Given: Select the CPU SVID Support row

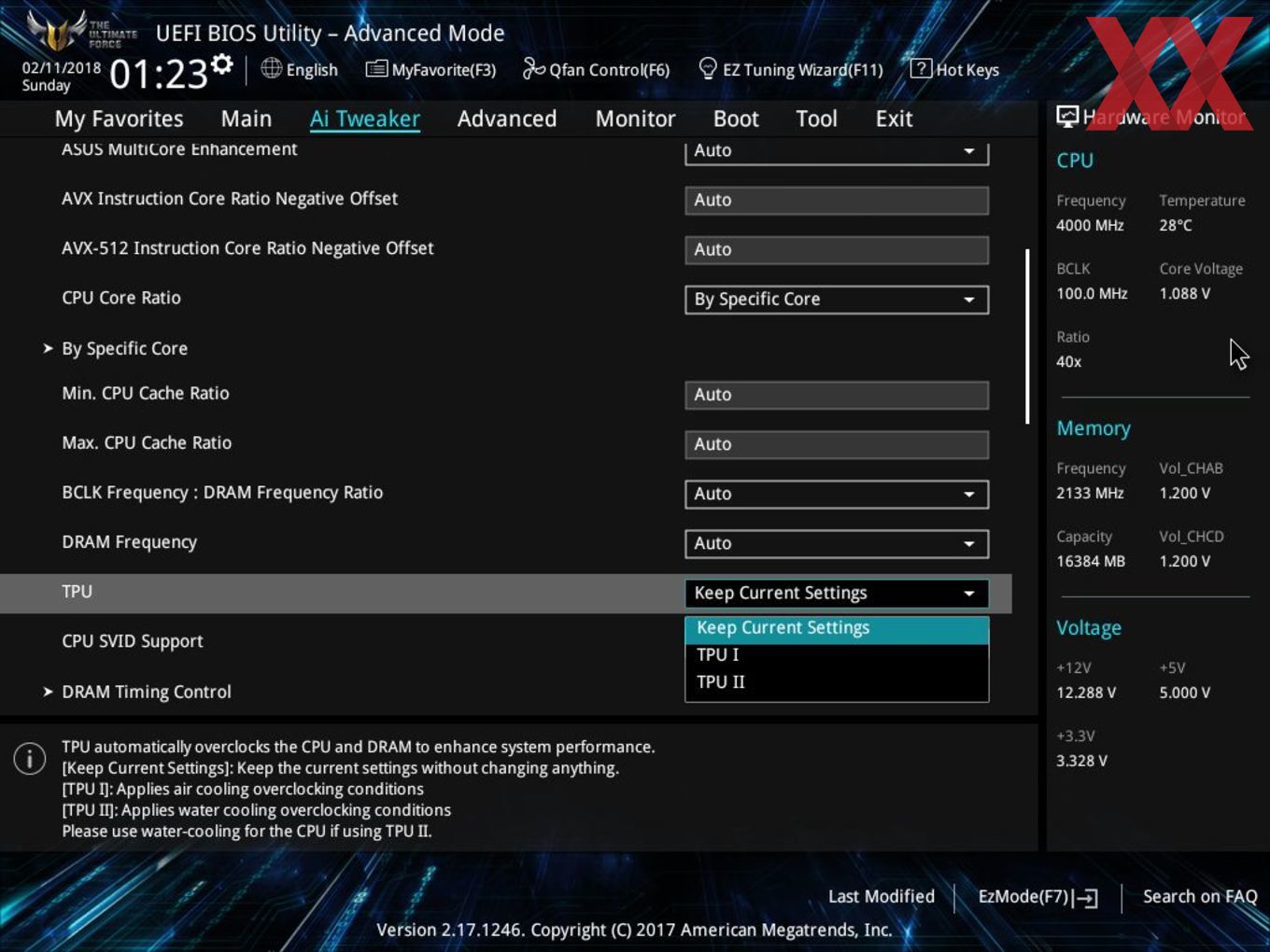Looking at the screenshot, I should click(505, 641).
